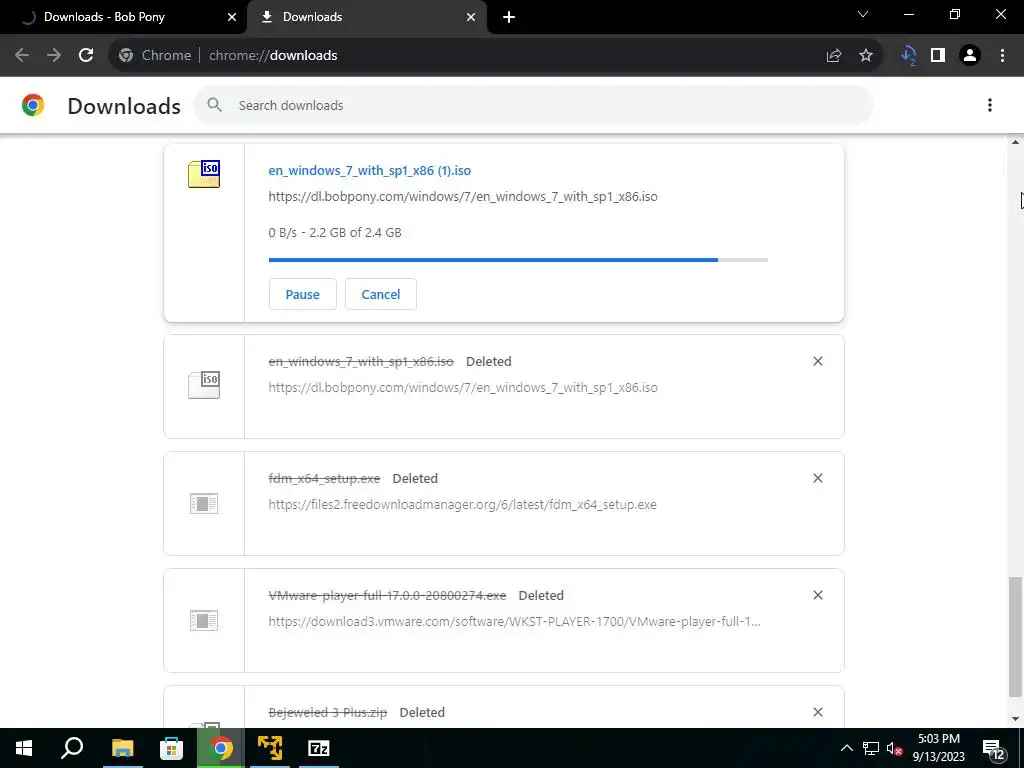Toggle the side panel icon
This screenshot has width=1024, height=768.
coord(938,56)
